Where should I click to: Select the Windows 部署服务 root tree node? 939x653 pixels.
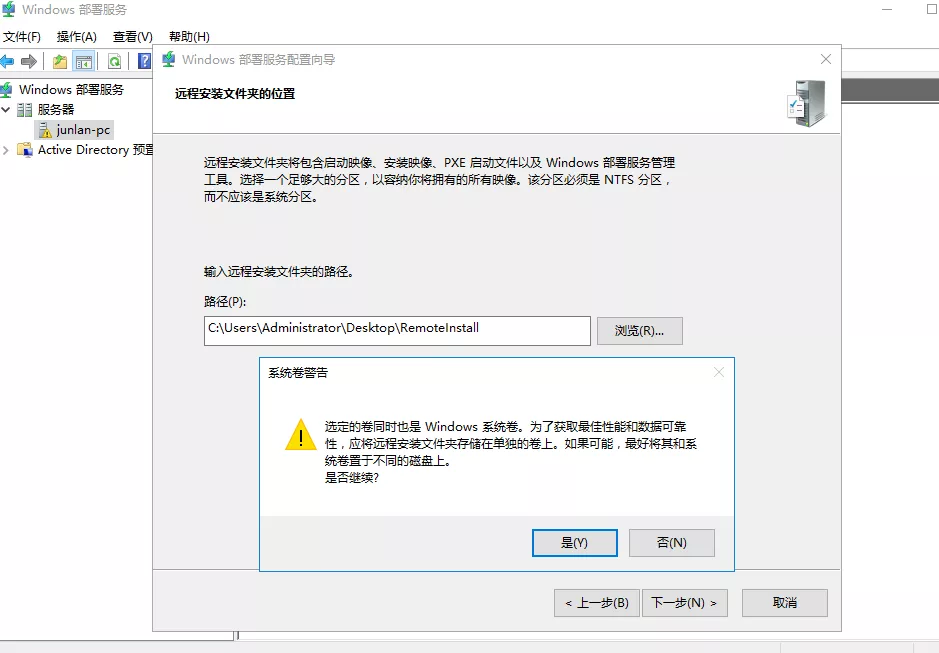(71, 89)
